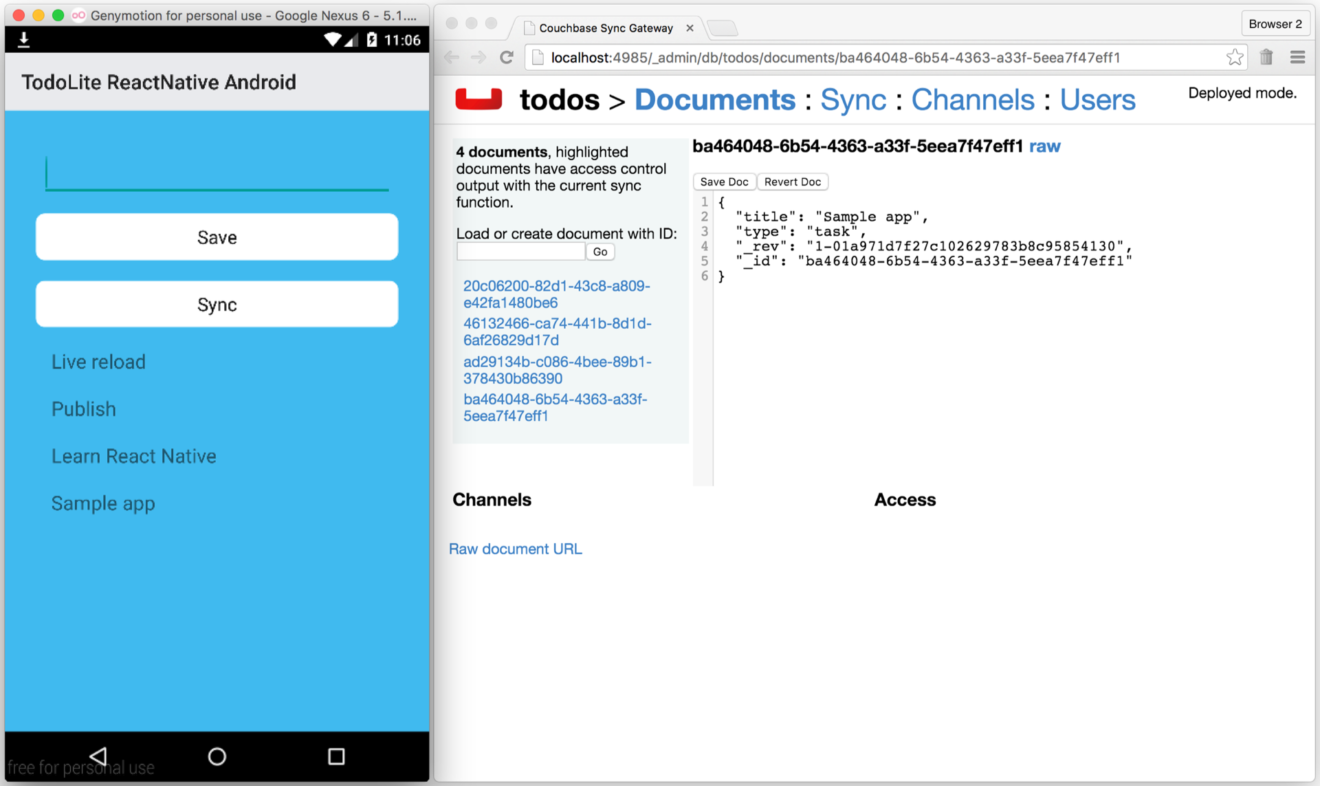This screenshot has height=786, width=1320.
Task: Tap the Android back navigation triangle
Action: click(x=97, y=756)
